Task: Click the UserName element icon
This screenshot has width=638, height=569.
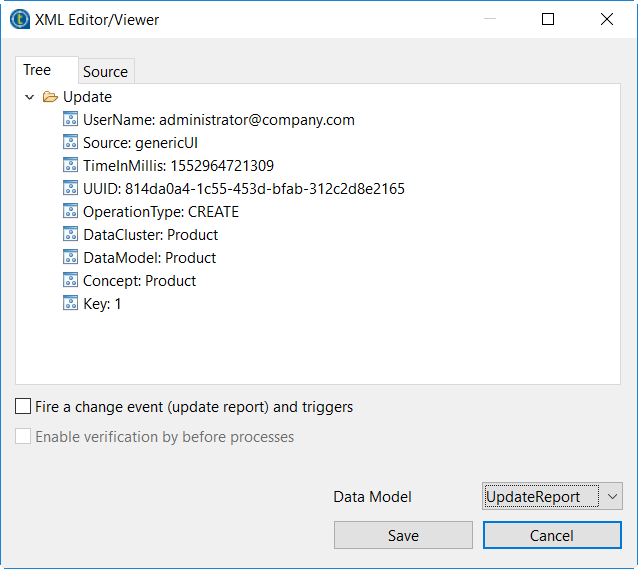Action: [71, 120]
